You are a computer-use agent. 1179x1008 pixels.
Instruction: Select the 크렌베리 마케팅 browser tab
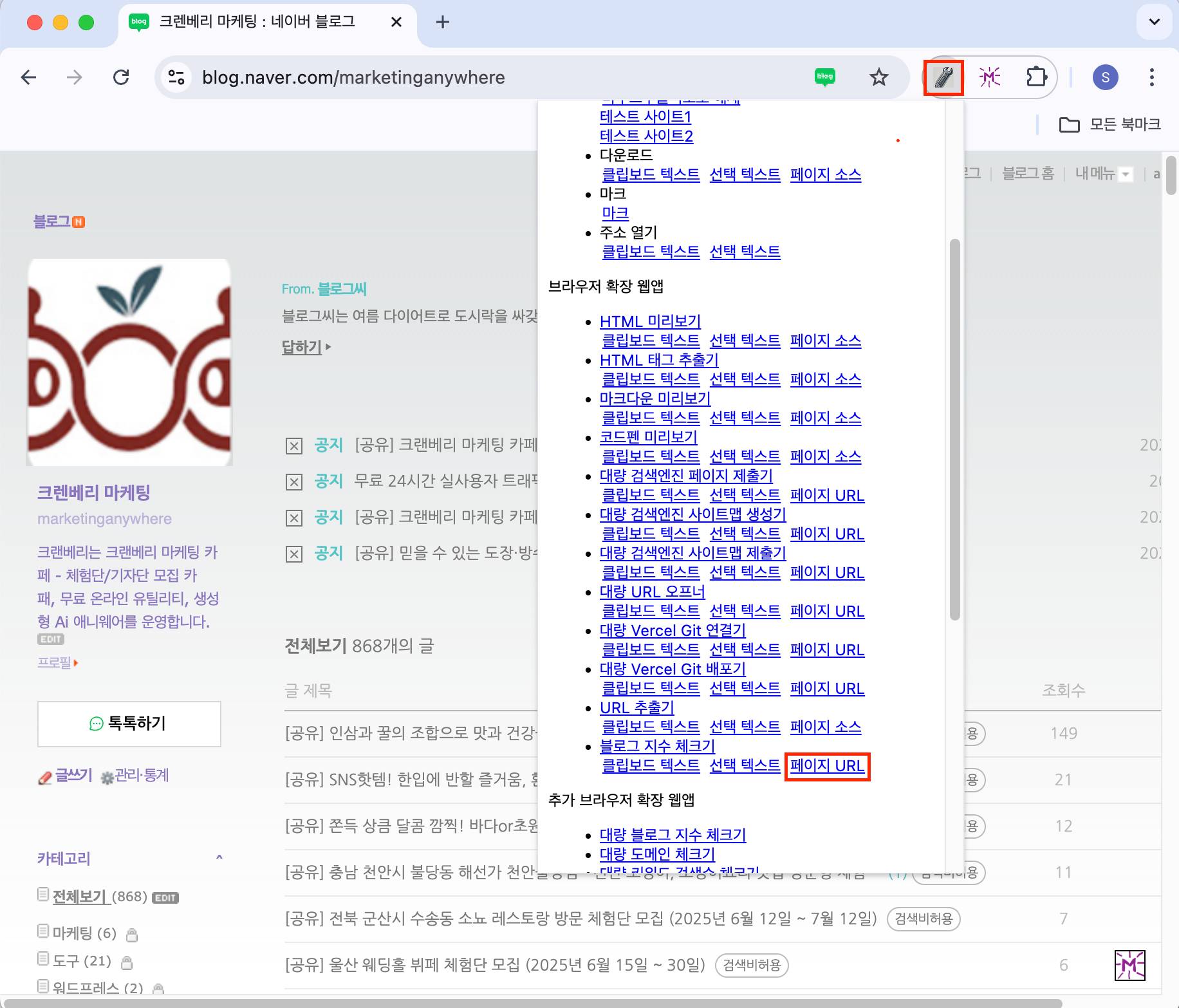pyautogui.click(x=257, y=22)
